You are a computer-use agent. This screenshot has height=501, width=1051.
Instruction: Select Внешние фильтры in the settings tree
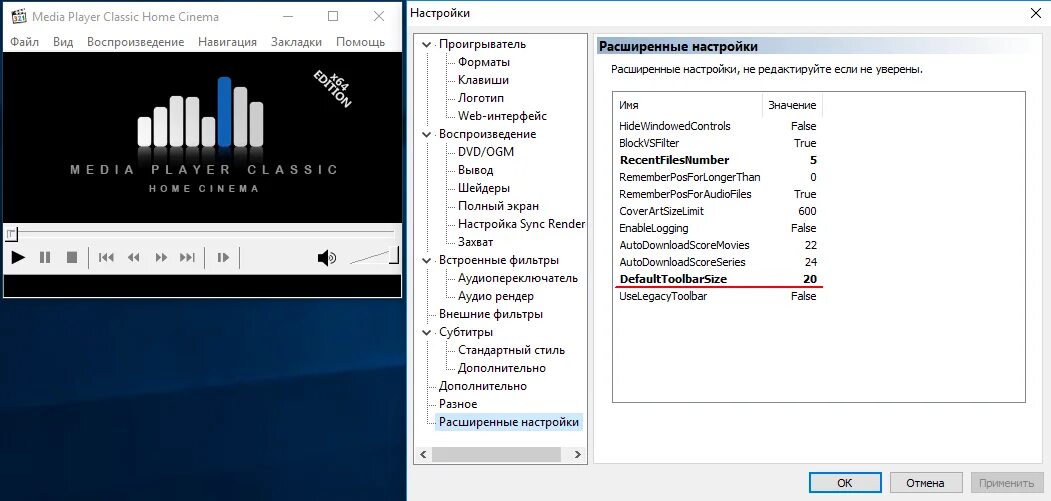(x=491, y=314)
